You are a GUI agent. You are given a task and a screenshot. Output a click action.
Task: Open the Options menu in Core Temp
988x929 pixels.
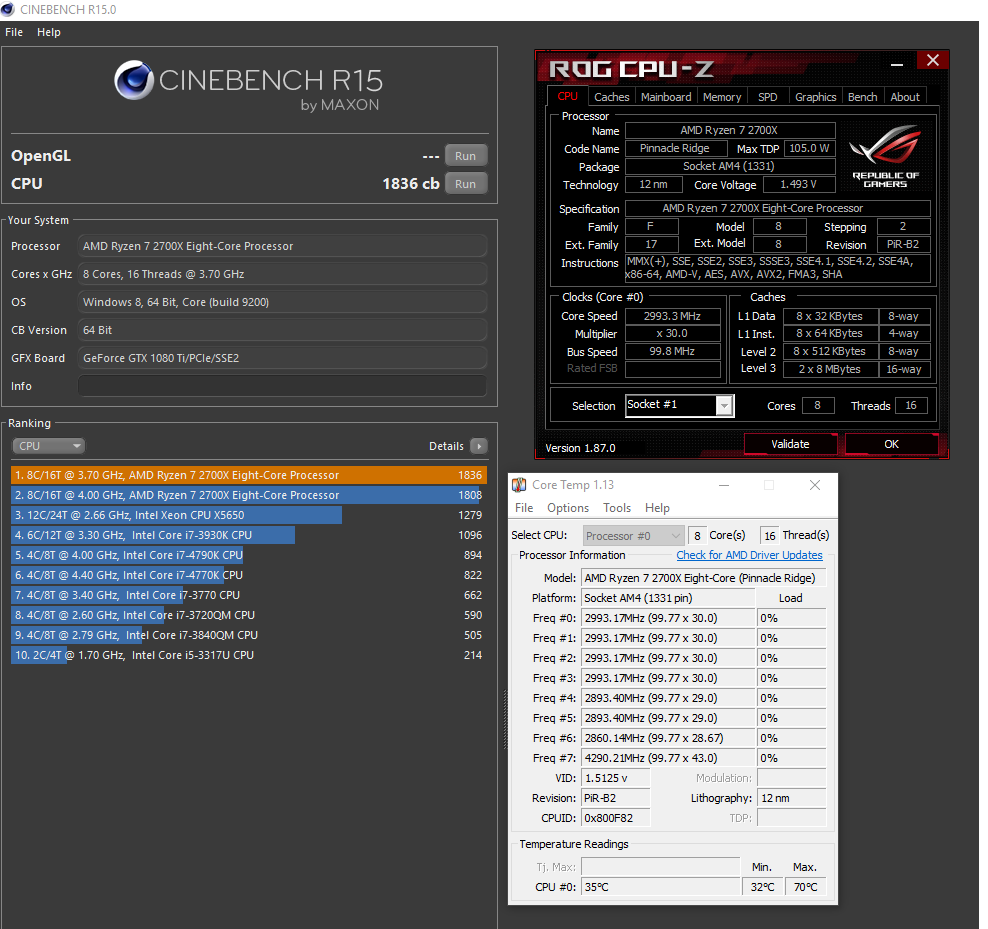click(x=568, y=508)
